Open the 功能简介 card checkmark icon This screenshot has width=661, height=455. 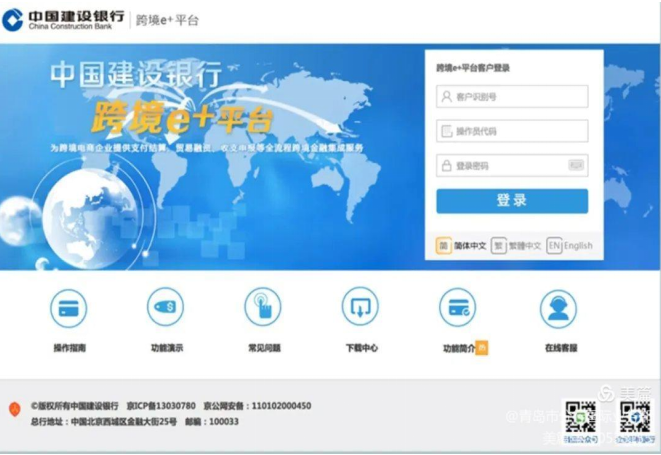458,307
